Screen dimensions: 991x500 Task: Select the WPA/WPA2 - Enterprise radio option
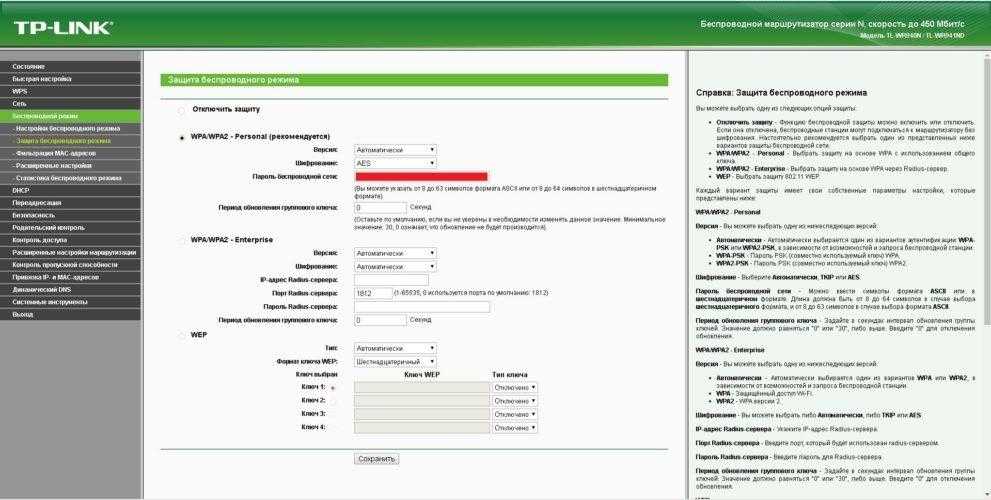pos(181,240)
